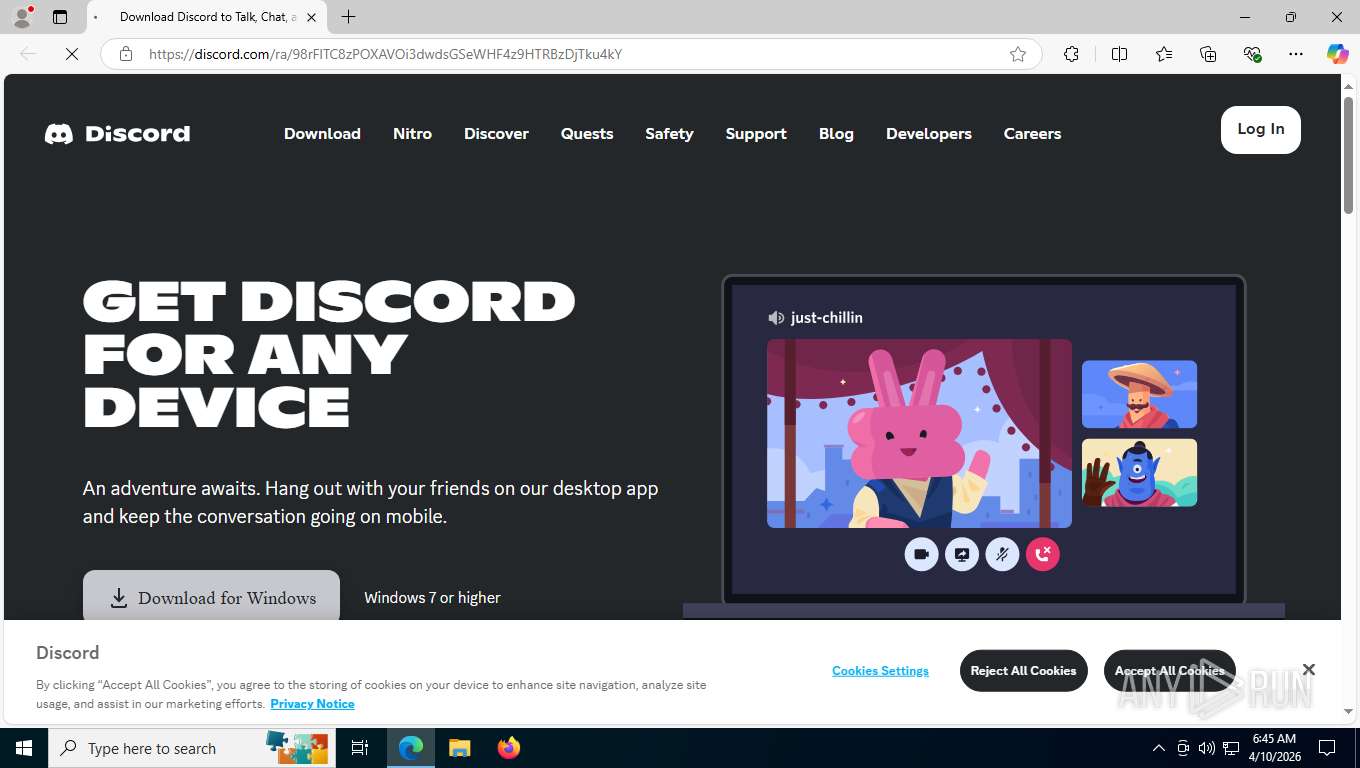The height and width of the screenshot is (768, 1360).
Task: Open the Windows notification center
Action: click(x=1328, y=748)
